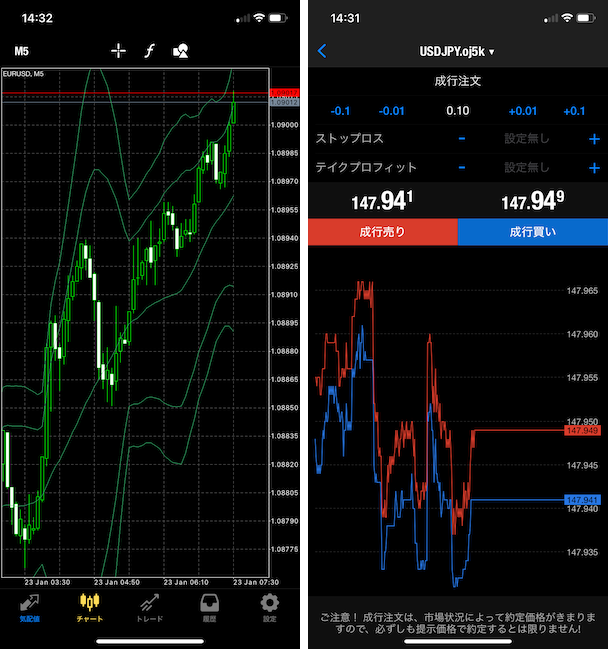608x649 pixels.
Task: Decrease lot size by -0.1
Action: pyautogui.click(x=340, y=111)
